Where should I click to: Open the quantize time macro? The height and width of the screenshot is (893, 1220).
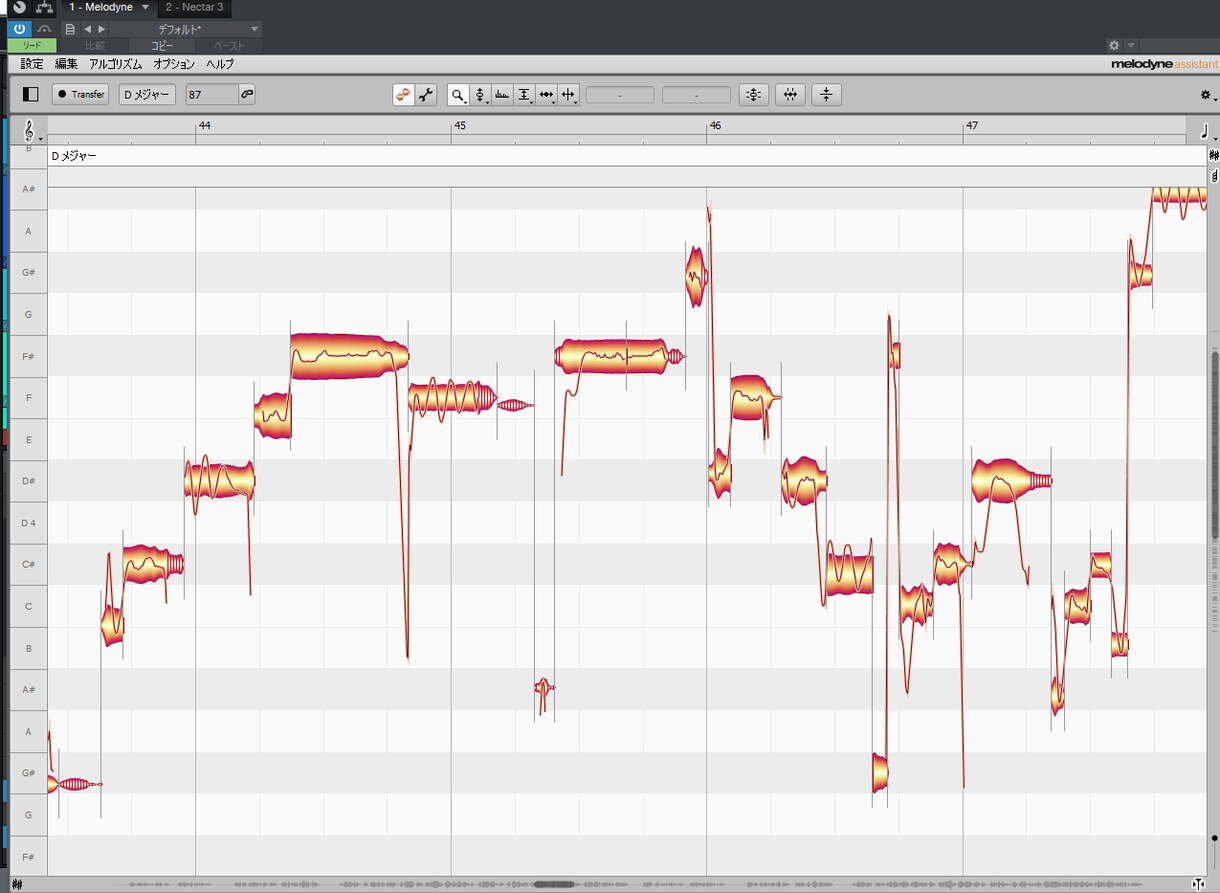790,95
